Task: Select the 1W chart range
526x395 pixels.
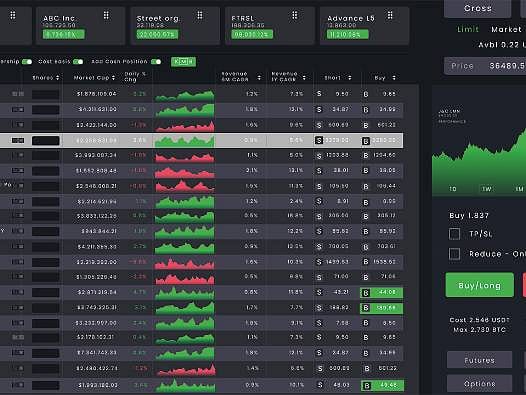Action: point(487,189)
